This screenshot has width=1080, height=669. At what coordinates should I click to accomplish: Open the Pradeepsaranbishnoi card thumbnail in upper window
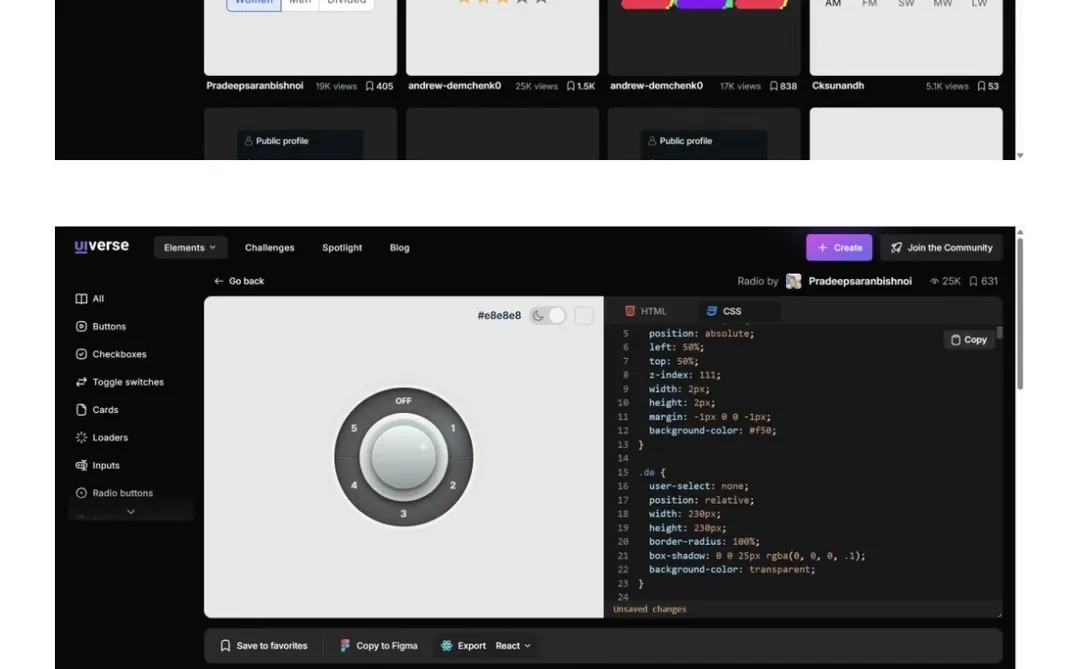pyautogui.click(x=300, y=38)
